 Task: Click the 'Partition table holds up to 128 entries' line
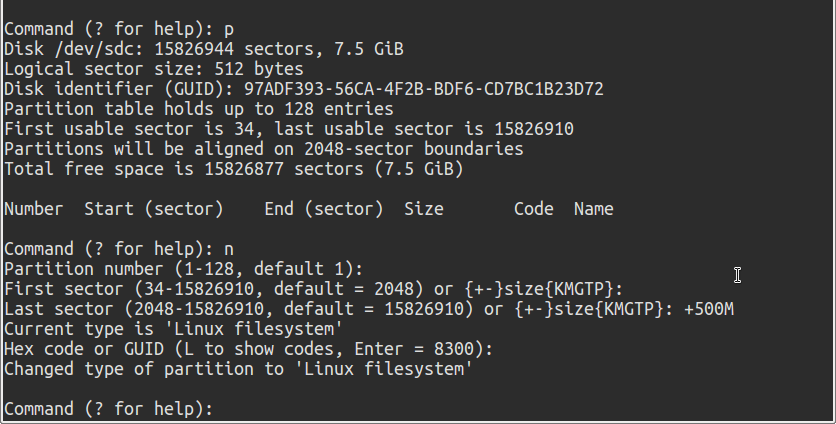point(199,109)
